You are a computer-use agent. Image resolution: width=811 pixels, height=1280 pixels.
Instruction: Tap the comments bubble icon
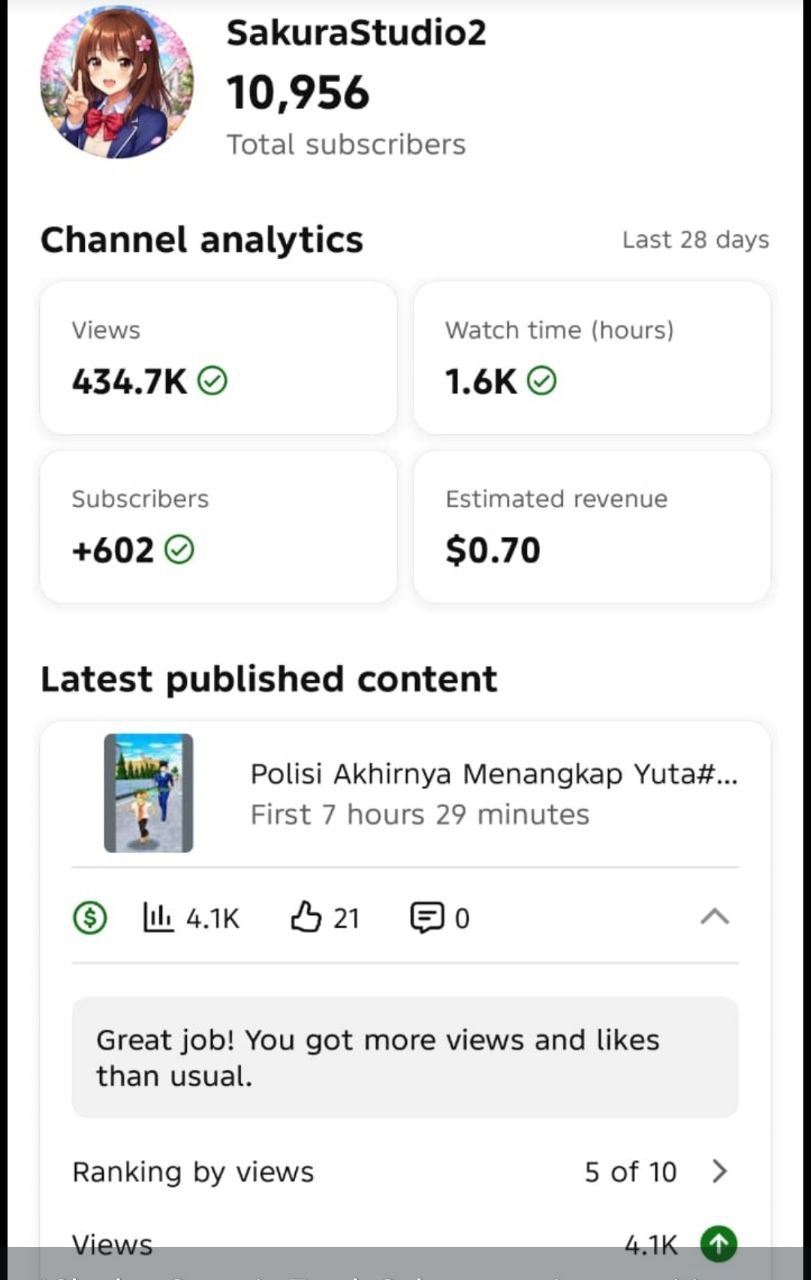click(x=426, y=917)
